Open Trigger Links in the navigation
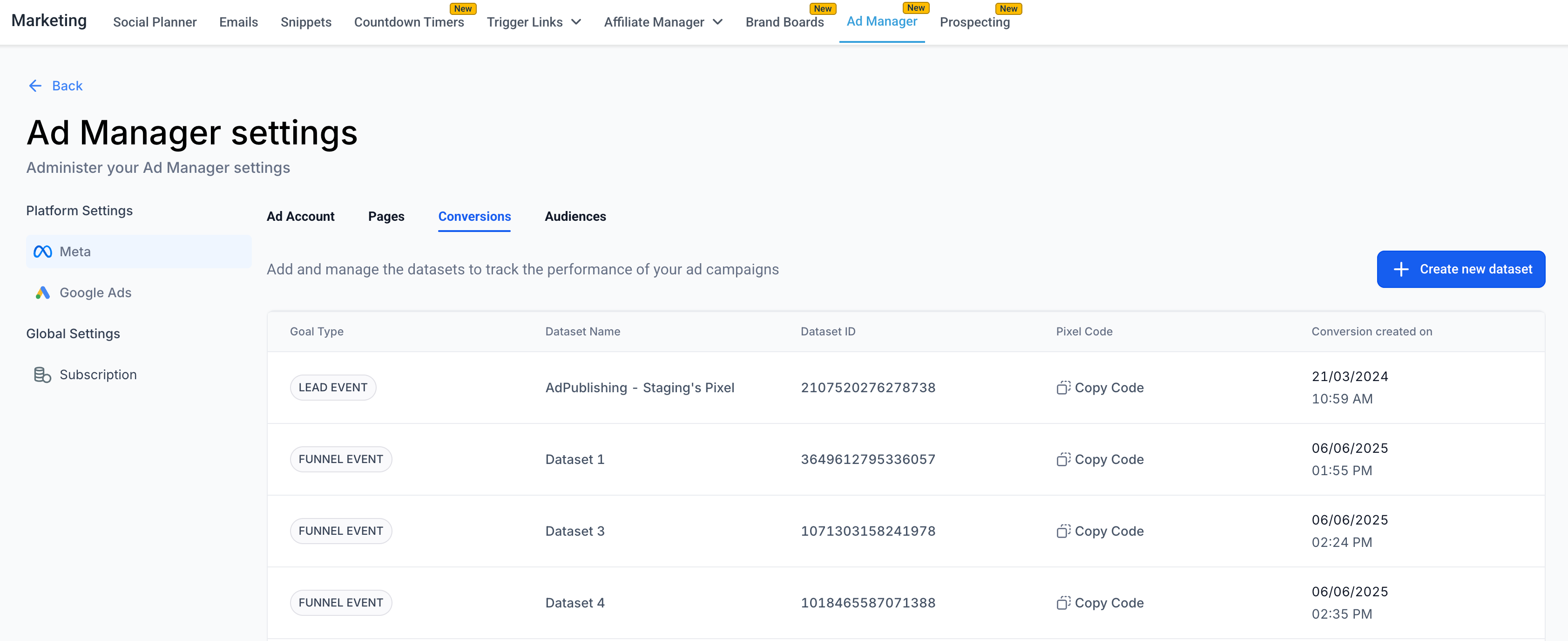The image size is (1568, 641). (525, 22)
